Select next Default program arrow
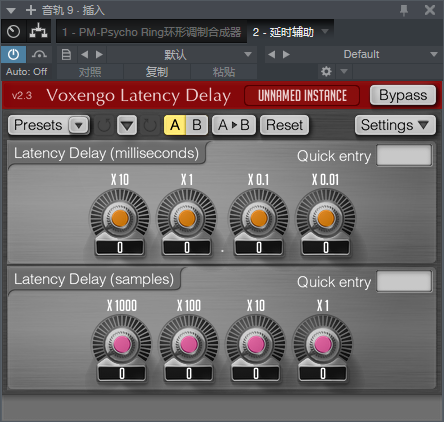The height and width of the screenshot is (422, 444). [286, 54]
